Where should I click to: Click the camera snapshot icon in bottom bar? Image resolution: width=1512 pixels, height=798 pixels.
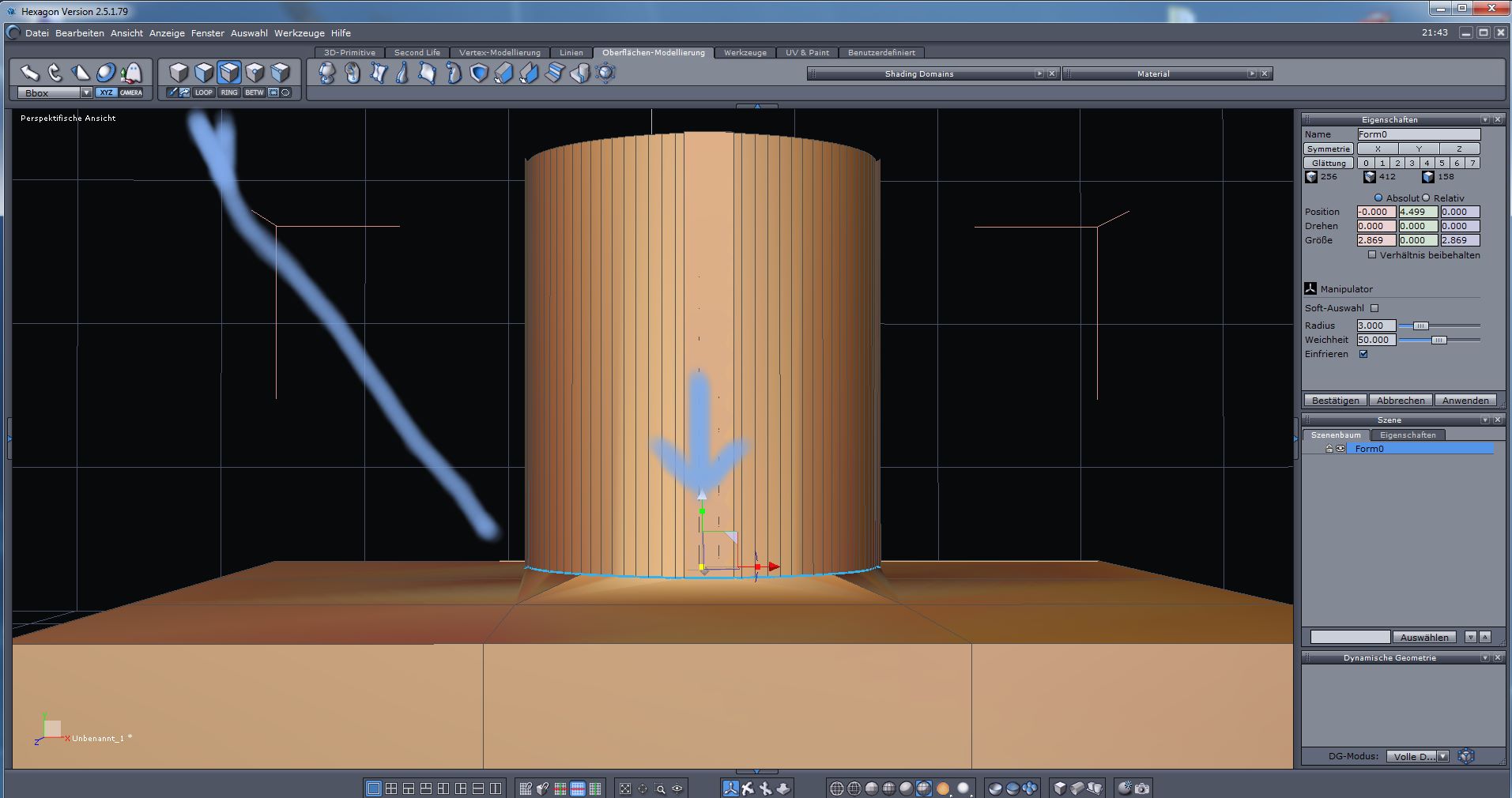tap(1142, 788)
